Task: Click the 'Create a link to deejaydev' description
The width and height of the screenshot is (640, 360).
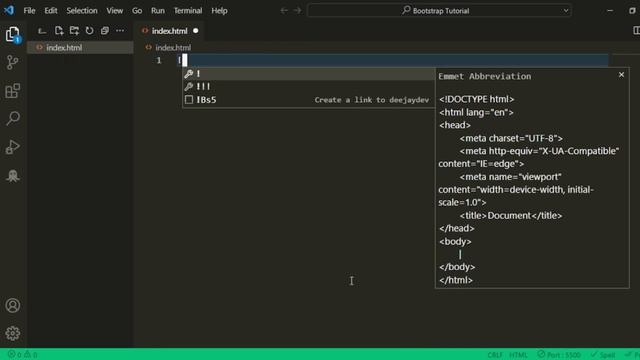Action: (x=371, y=100)
